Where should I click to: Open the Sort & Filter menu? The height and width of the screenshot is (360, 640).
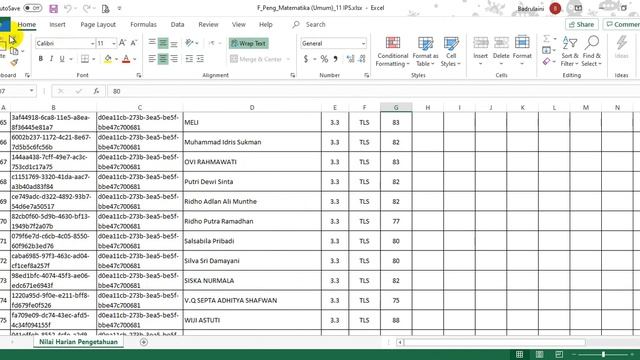(x=570, y=52)
